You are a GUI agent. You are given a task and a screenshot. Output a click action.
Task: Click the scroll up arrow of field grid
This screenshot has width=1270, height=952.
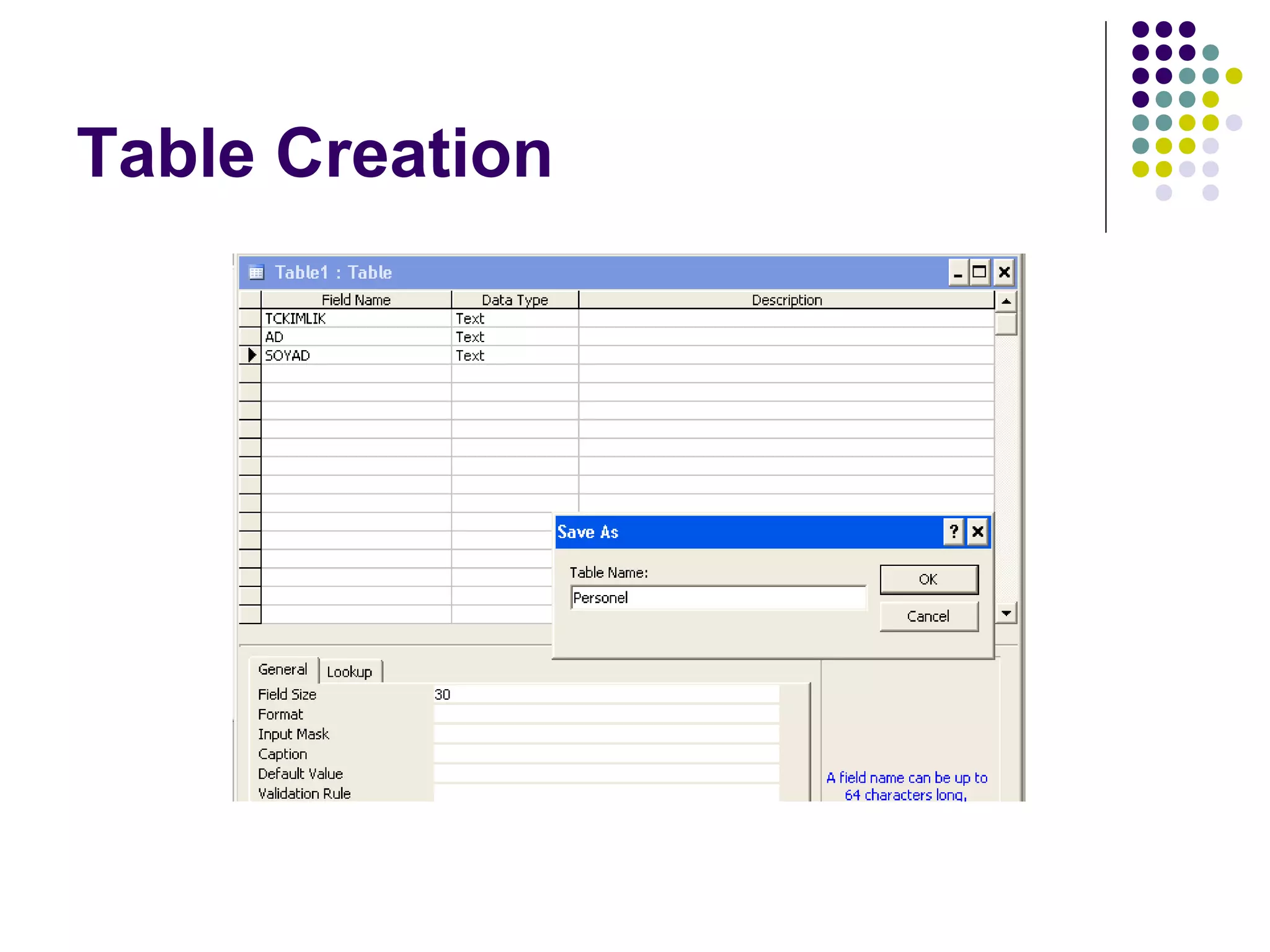coord(1006,302)
